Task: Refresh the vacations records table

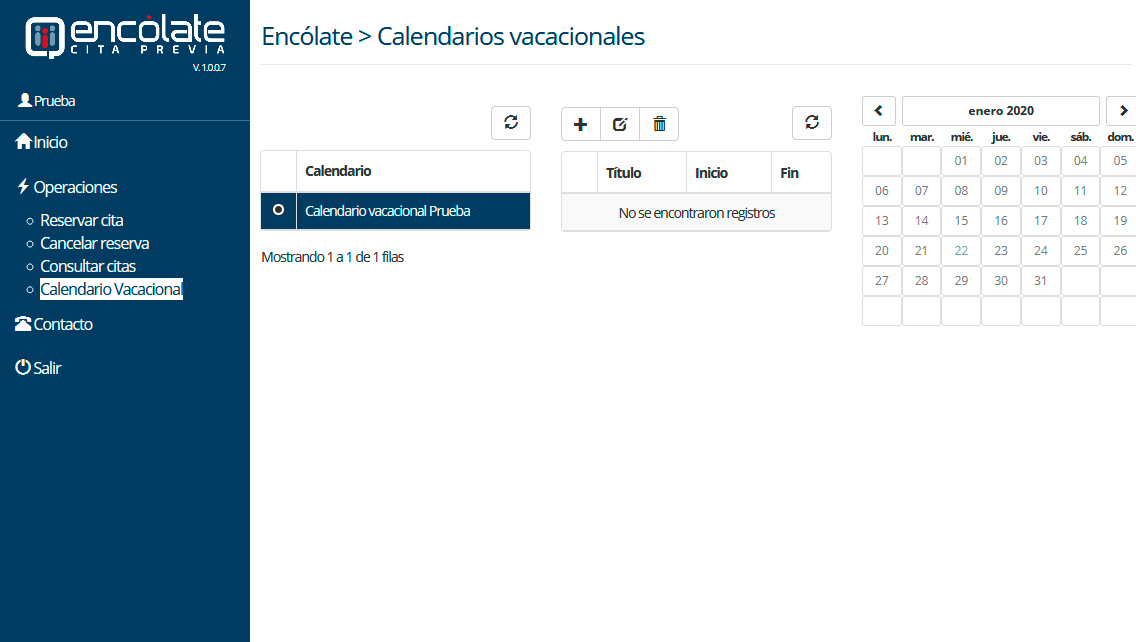Action: click(x=811, y=123)
